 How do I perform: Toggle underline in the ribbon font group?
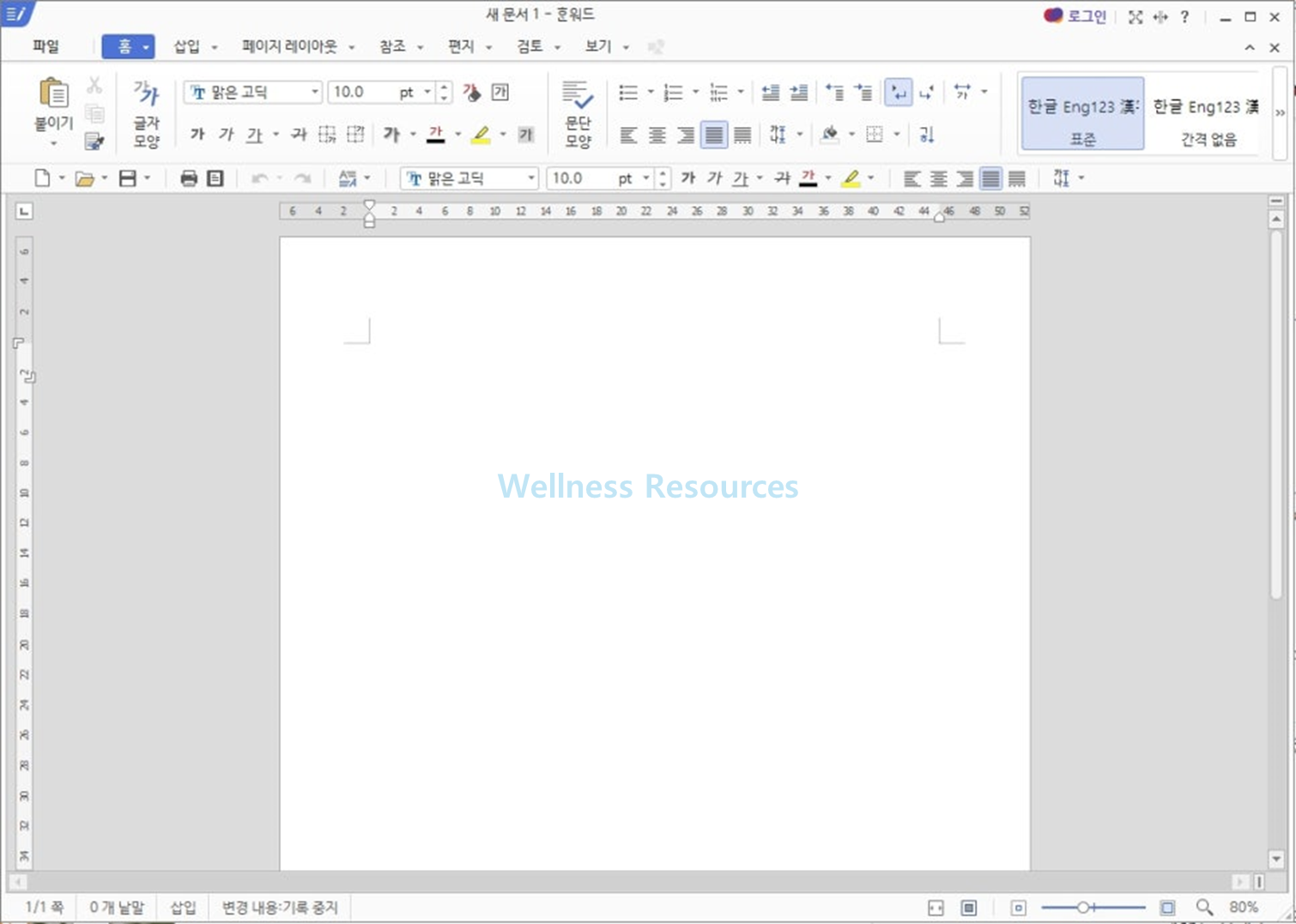click(254, 134)
